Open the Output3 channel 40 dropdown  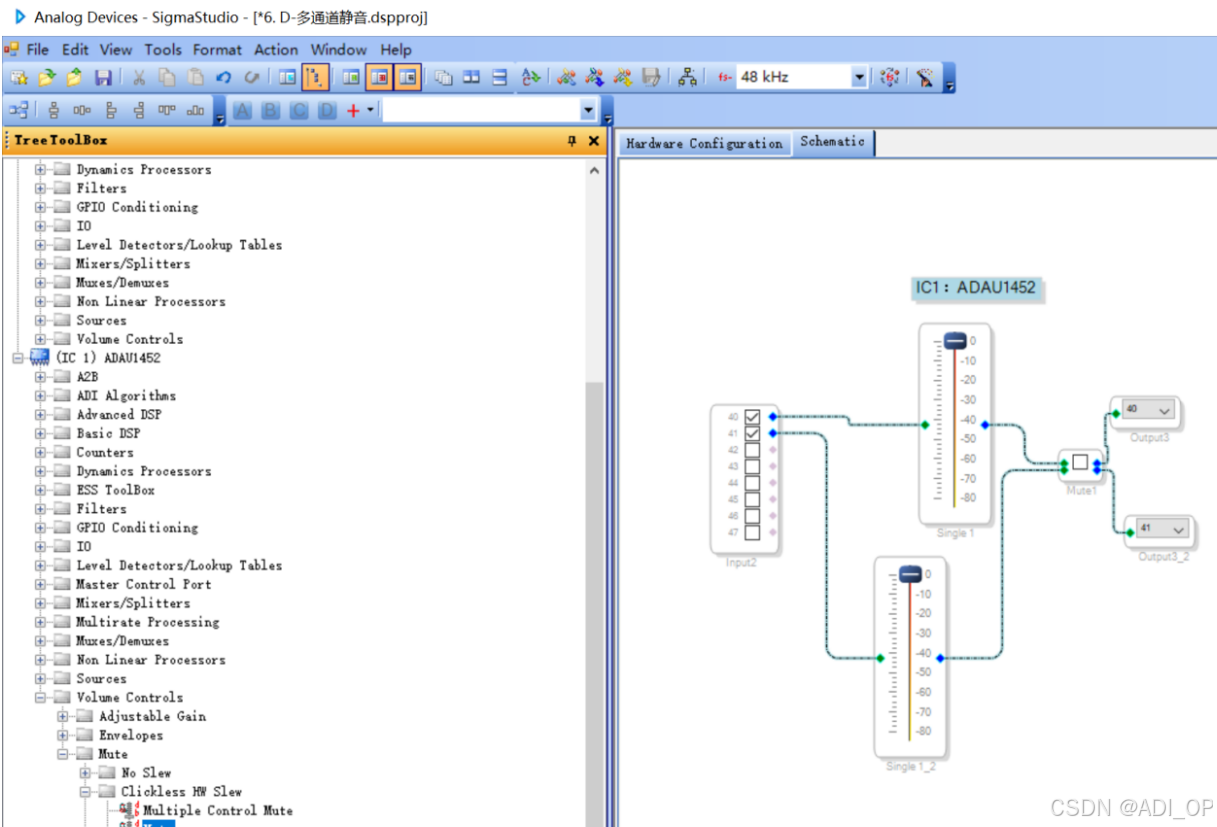click(x=1164, y=410)
